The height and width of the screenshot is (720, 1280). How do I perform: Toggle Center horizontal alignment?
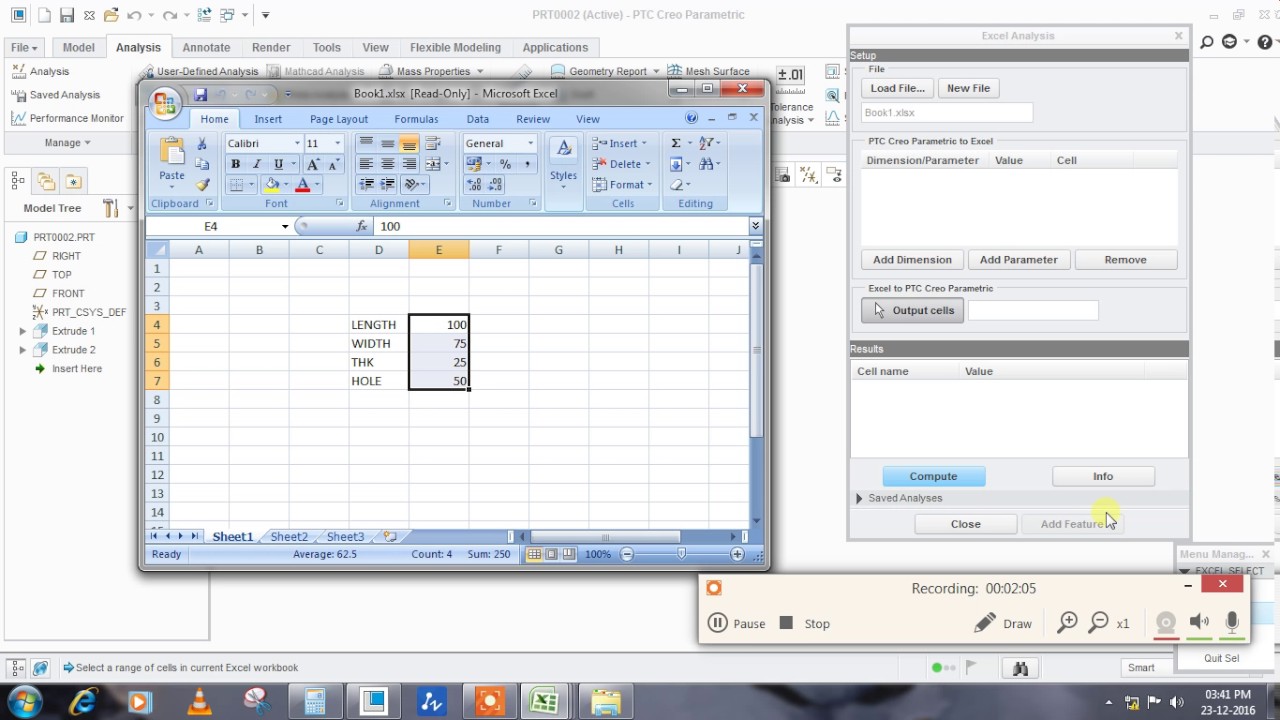pos(387,164)
